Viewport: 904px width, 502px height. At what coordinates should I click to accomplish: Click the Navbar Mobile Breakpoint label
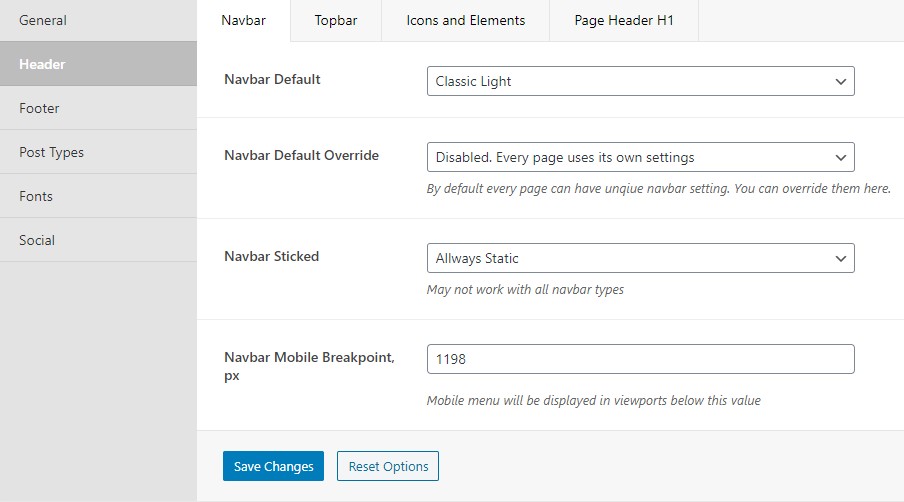coord(310,366)
